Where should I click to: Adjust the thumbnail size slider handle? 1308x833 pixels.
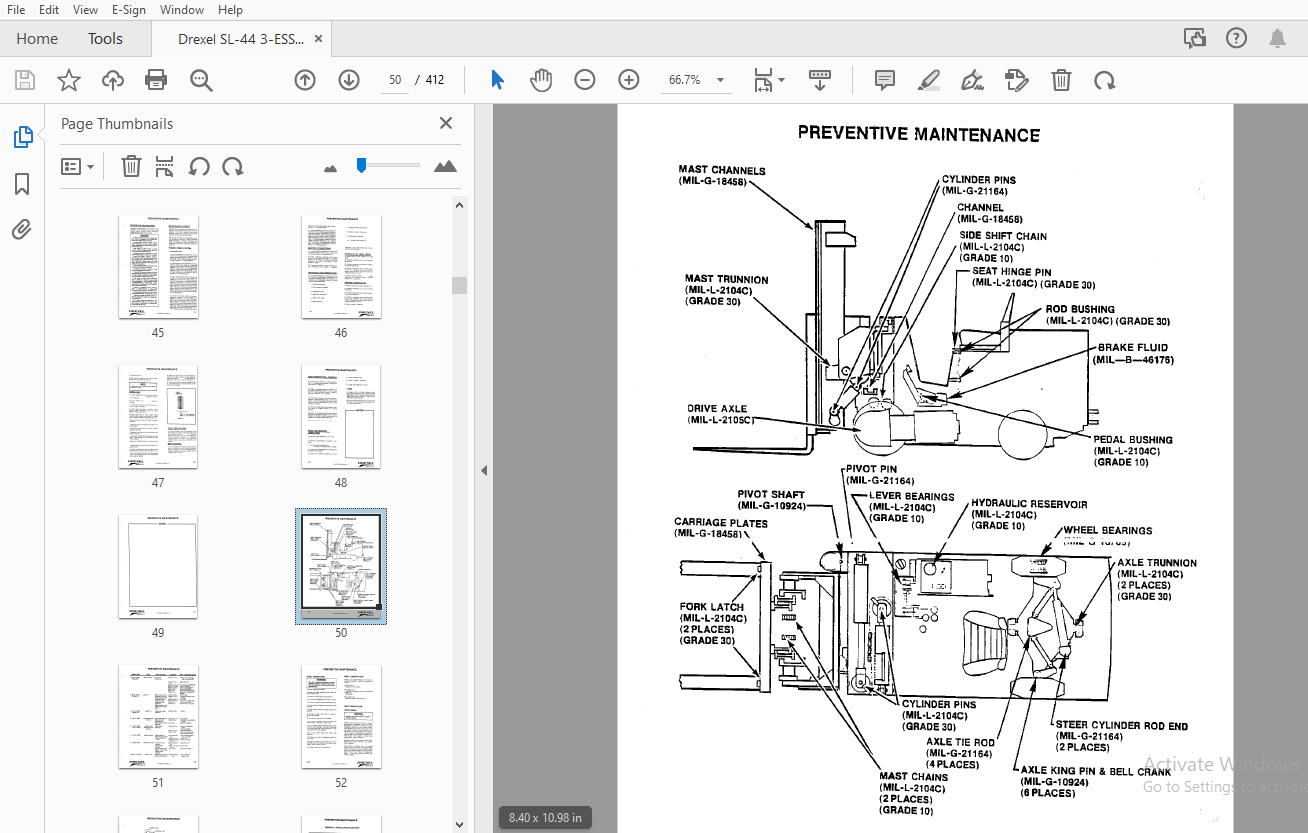[361, 166]
